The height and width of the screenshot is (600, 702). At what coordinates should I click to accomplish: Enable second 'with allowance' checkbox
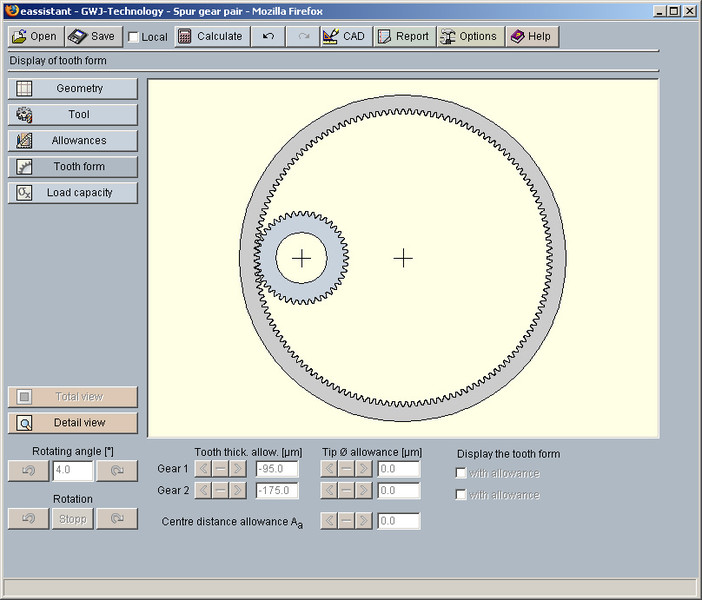coord(461,495)
